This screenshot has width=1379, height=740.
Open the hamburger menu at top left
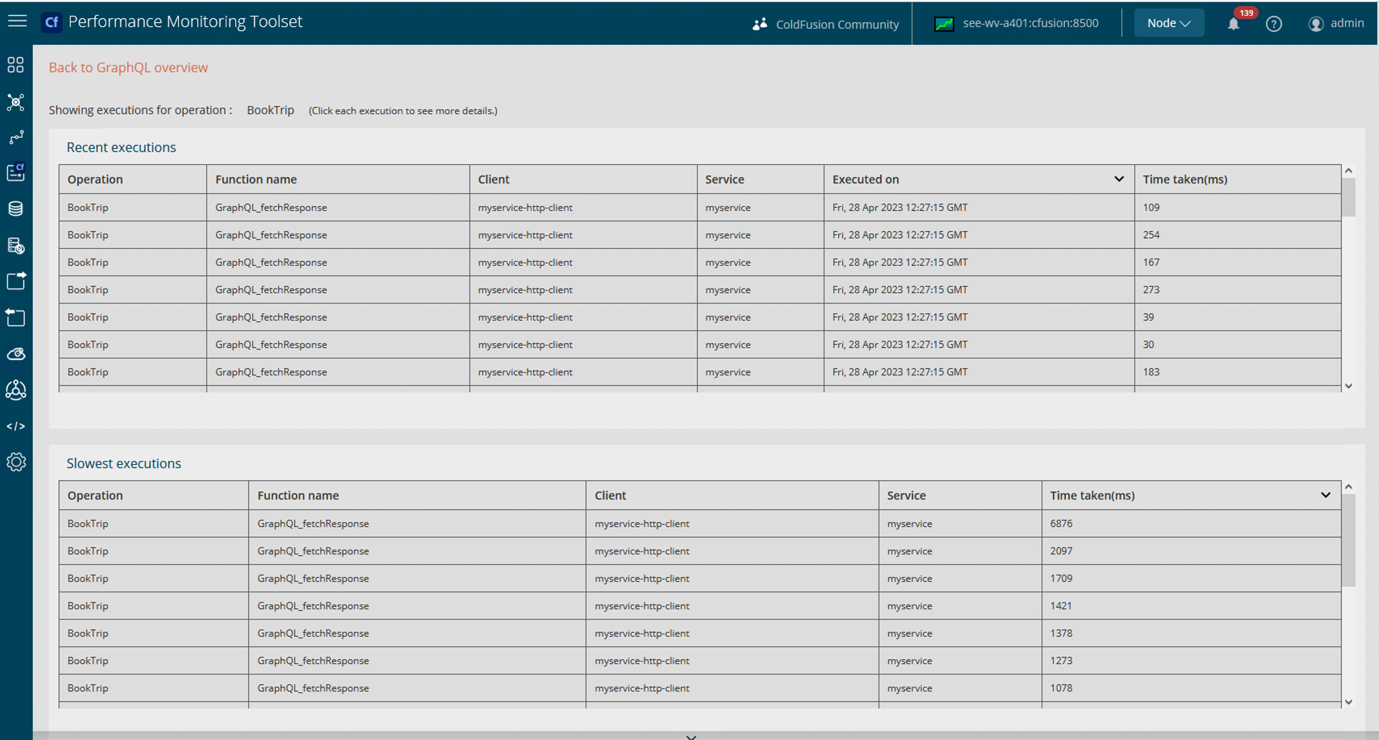(17, 20)
